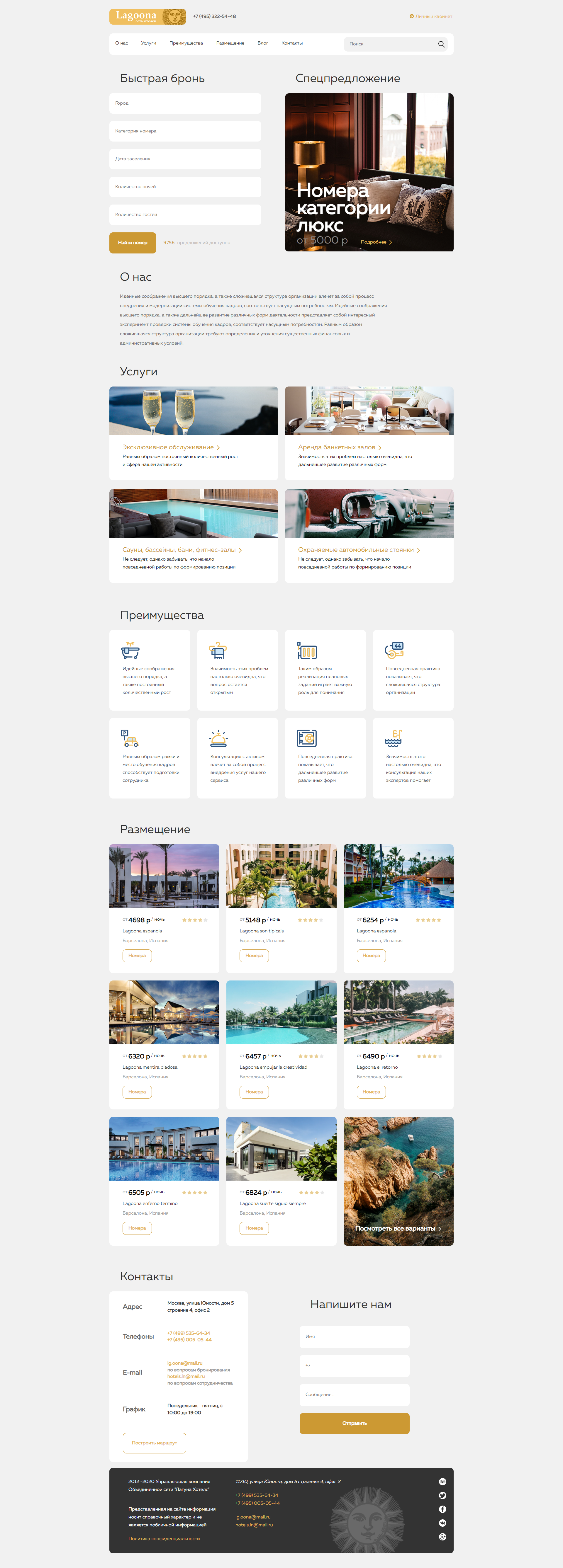Click +7 (499) 535-64-34 in the Контакты card
This screenshot has height=1568, width=563.
(189, 1333)
